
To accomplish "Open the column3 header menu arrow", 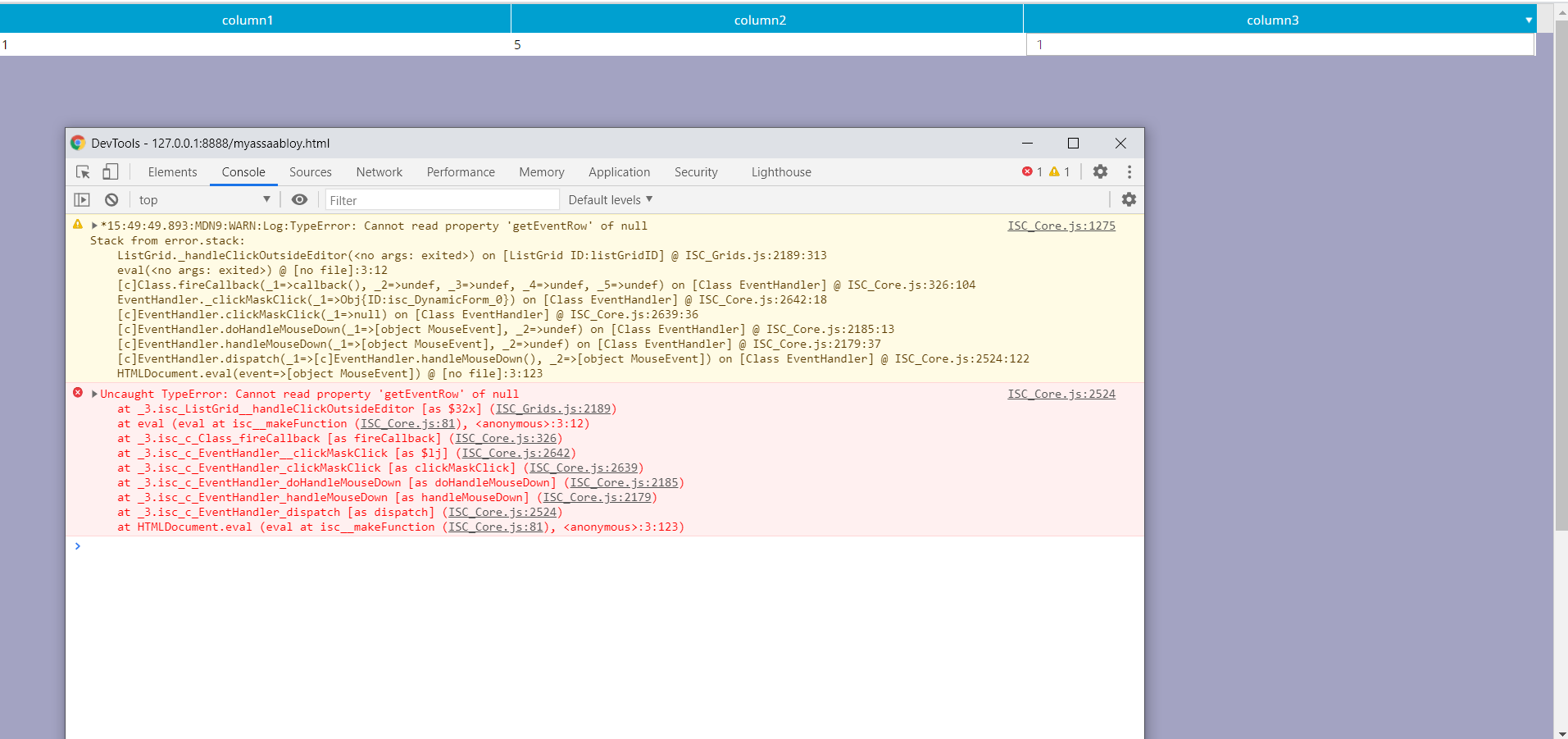I will click(x=1528, y=21).
